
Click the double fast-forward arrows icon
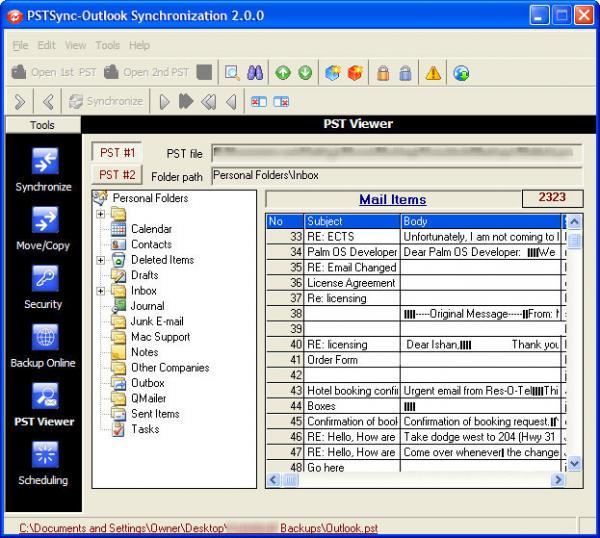click(186, 101)
